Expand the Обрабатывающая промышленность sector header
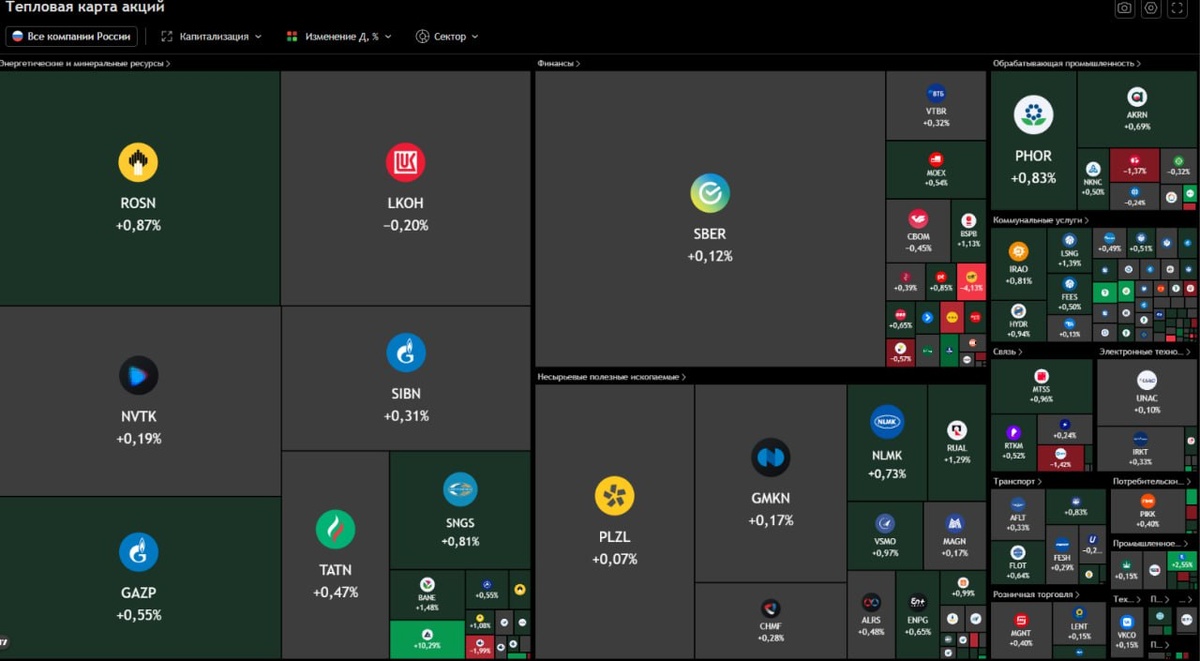The height and width of the screenshot is (661, 1200). pos(1067,63)
